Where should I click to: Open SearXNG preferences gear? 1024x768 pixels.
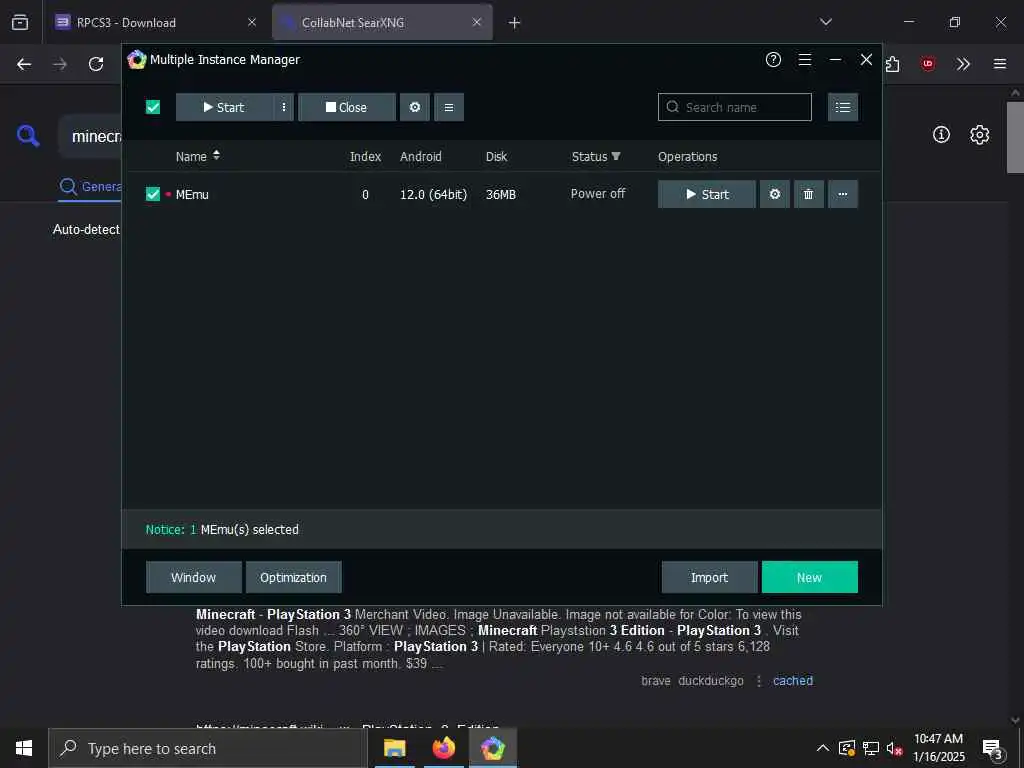point(980,135)
